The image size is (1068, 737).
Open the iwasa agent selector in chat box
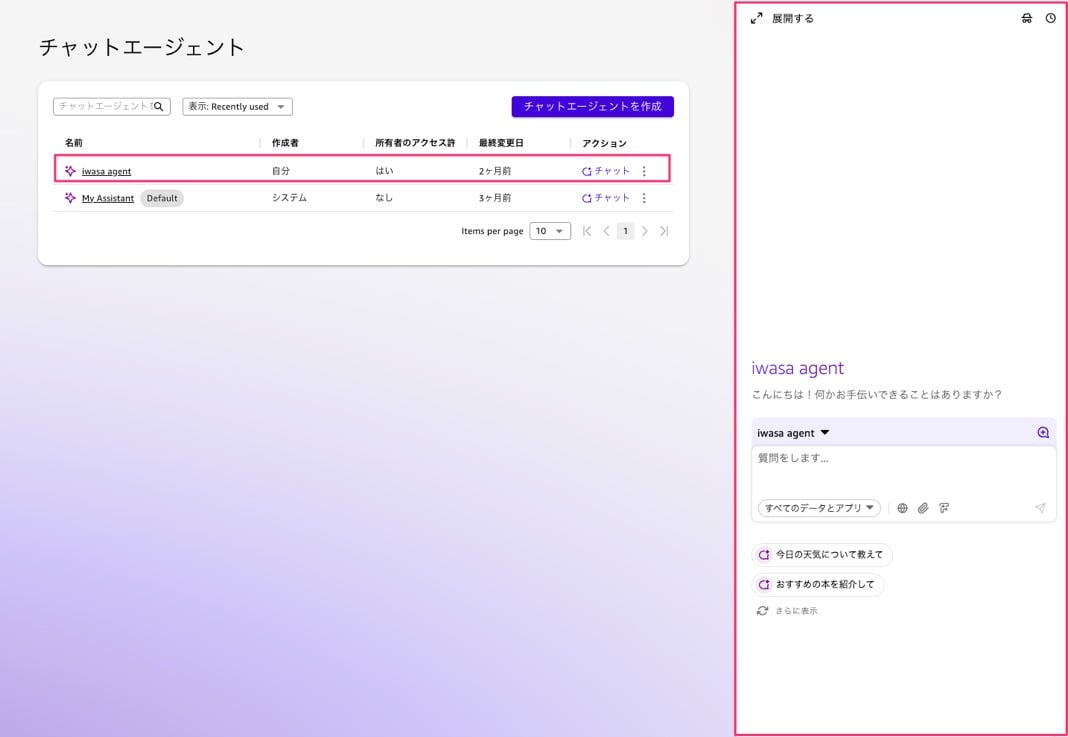[794, 433]
